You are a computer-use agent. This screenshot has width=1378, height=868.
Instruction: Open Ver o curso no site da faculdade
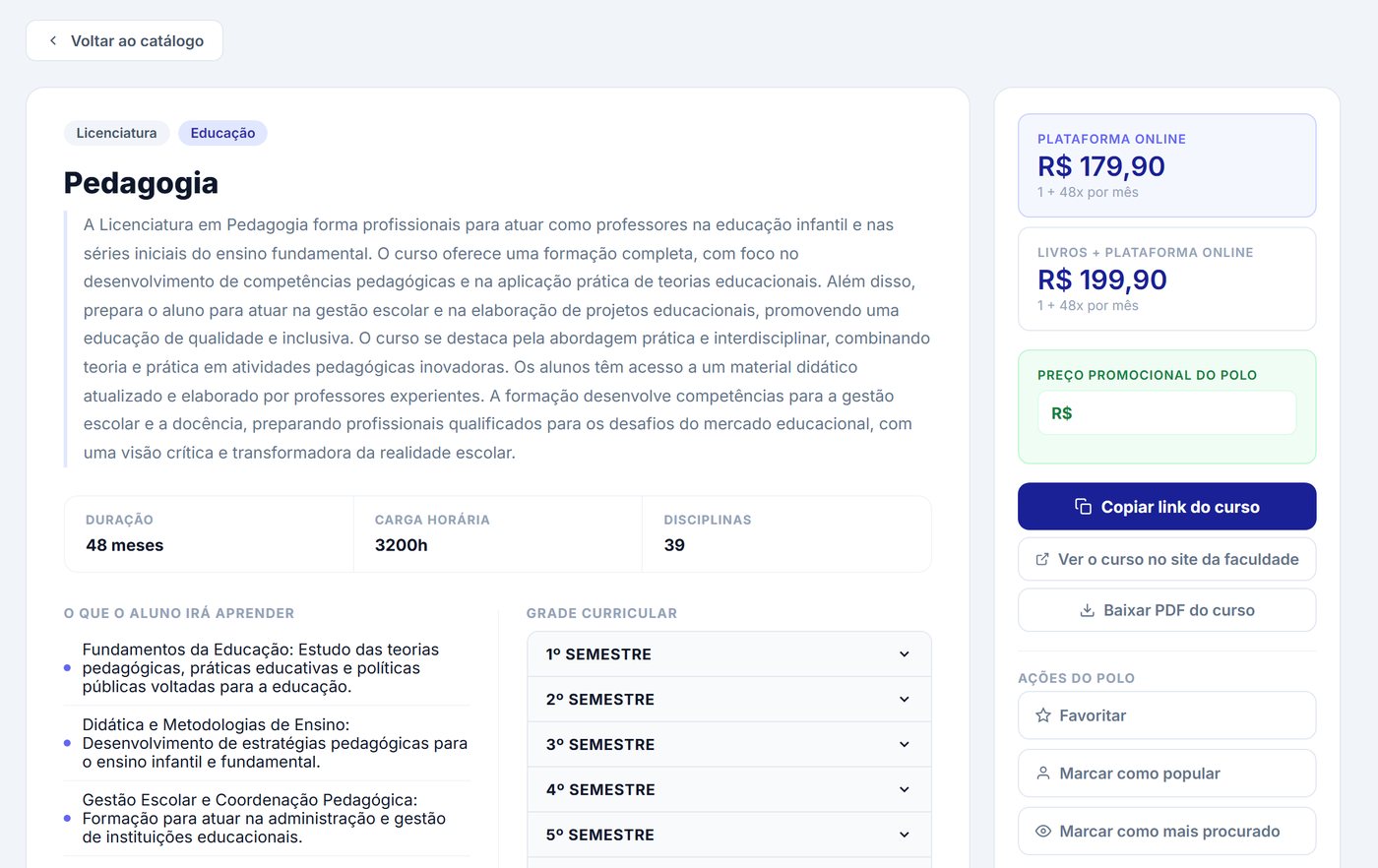point(1166,559)
